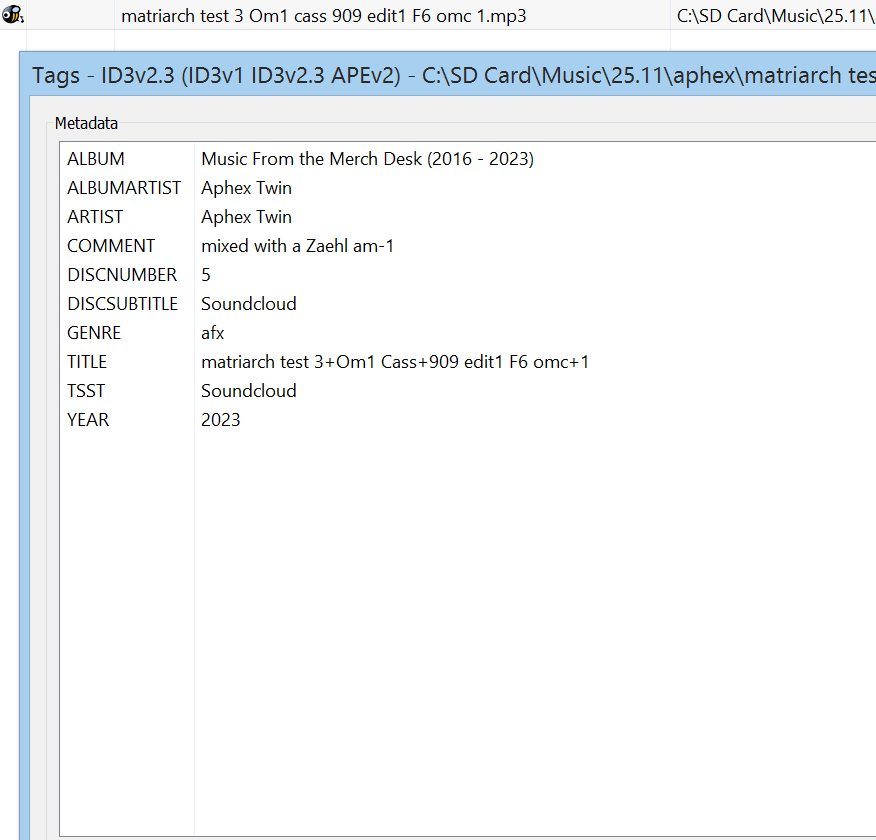876x840 pixels.
Task: Select the matriarch test 3 mp3 file name
Action: click(x=323, y=16)
